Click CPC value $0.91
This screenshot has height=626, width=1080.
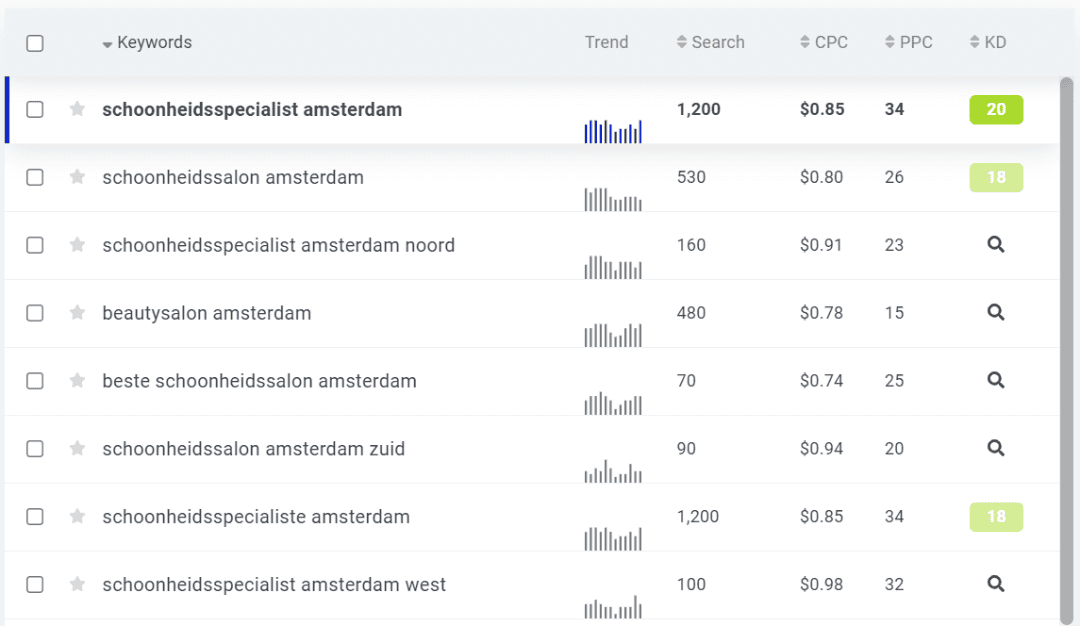[x=821, y=245]
